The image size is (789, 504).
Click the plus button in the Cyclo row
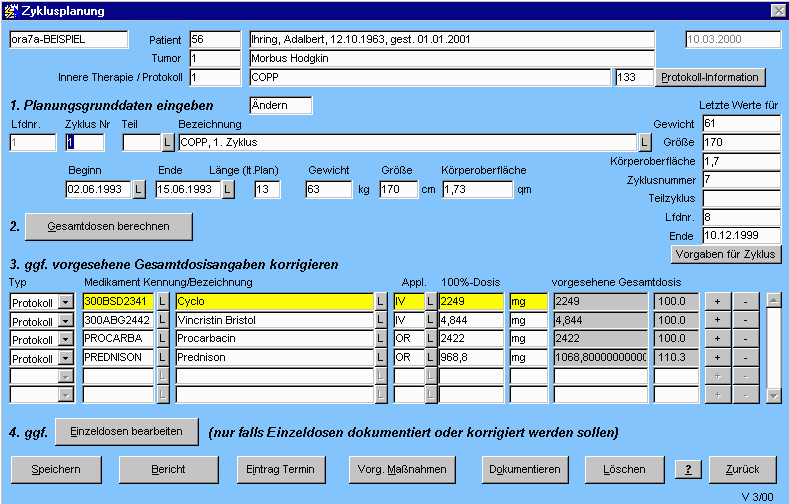(x=717, y=300)
